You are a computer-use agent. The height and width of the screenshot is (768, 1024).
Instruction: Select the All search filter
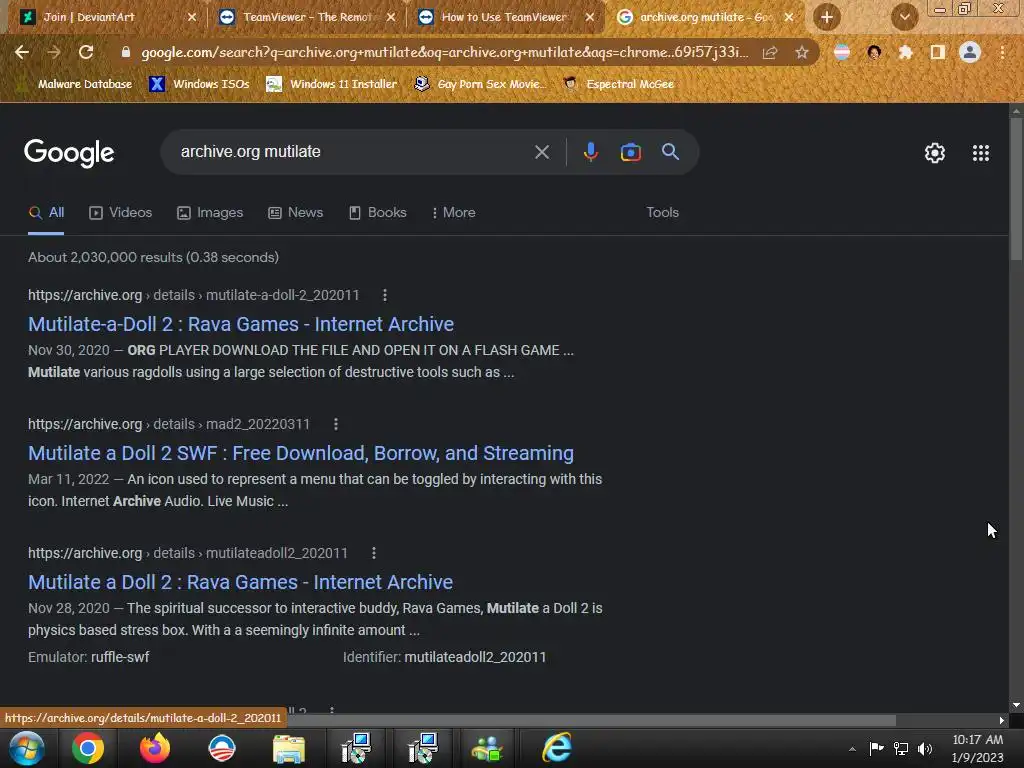point(46,213)
